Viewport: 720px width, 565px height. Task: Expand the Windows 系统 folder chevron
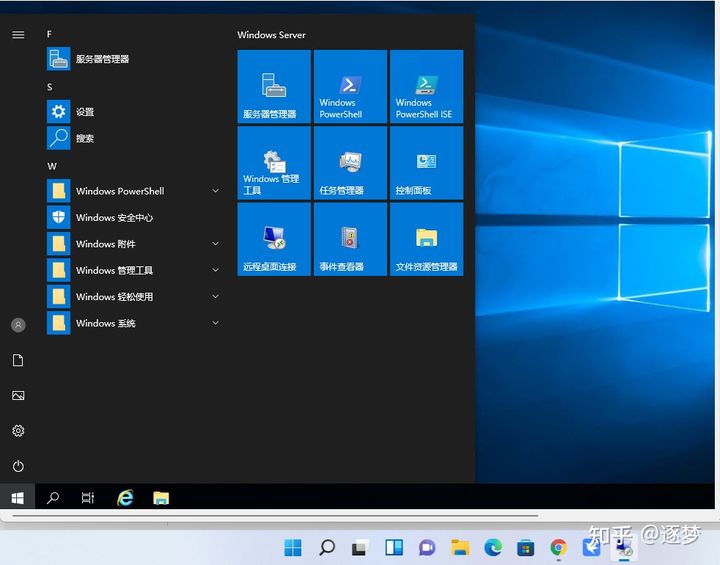[215, 323]
